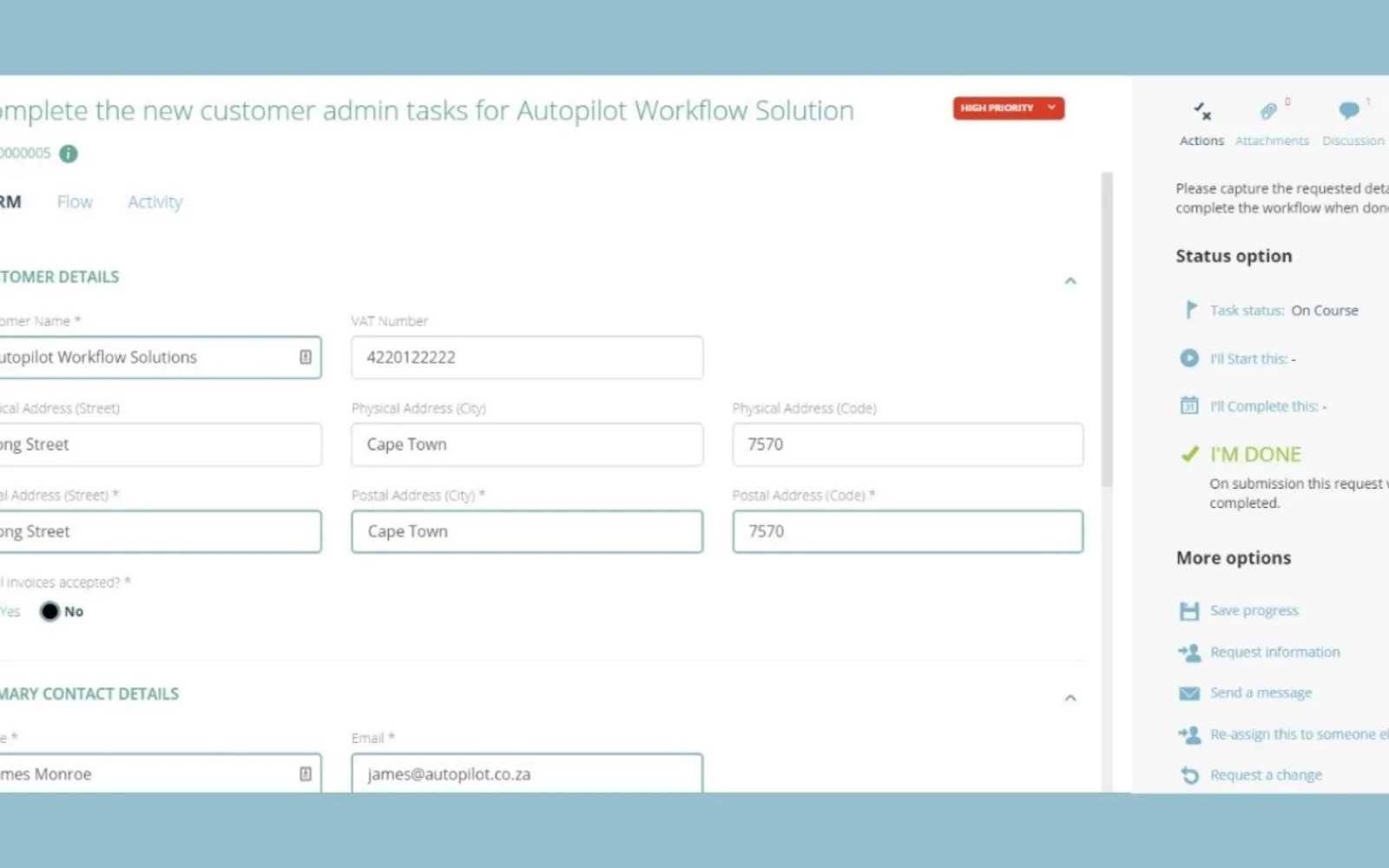Screen dimensions: 1389x868
Task: Click the I'll Complete this calendar icon
Action: pyautogui.click(x=1189, y=405)
